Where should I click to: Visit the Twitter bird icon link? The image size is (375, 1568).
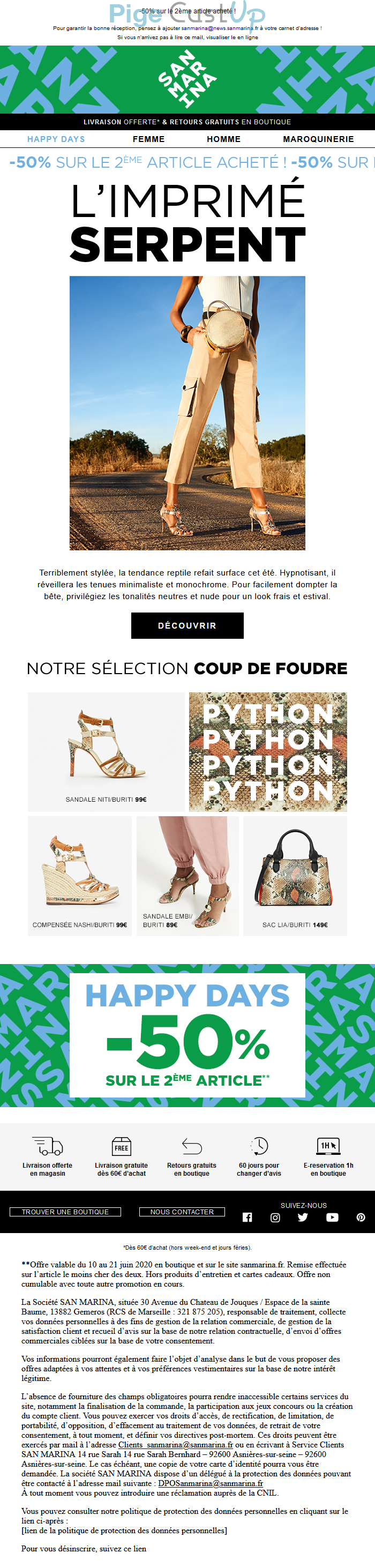tap(303, 1218)
